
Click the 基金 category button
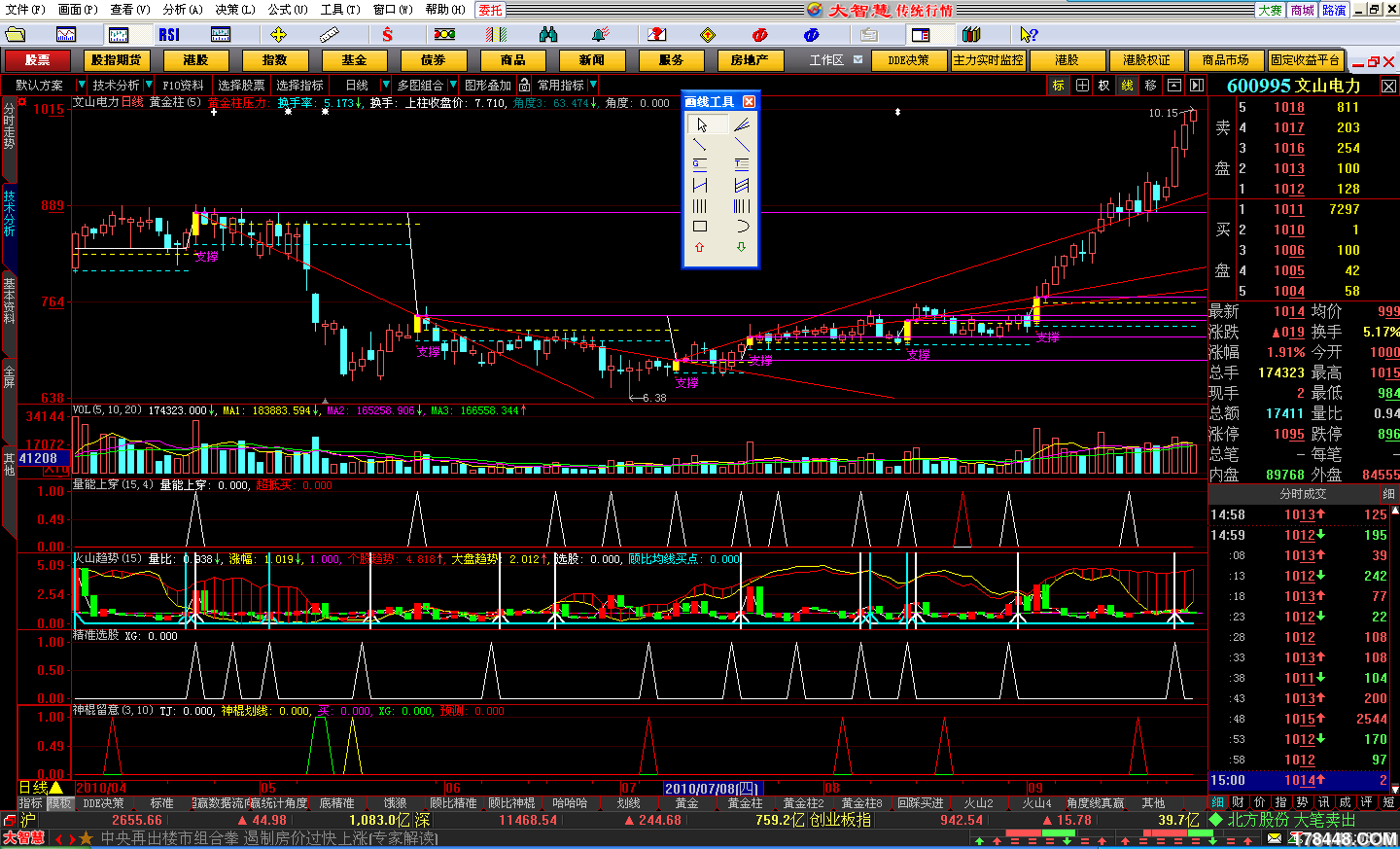click(x=354, y=60)
